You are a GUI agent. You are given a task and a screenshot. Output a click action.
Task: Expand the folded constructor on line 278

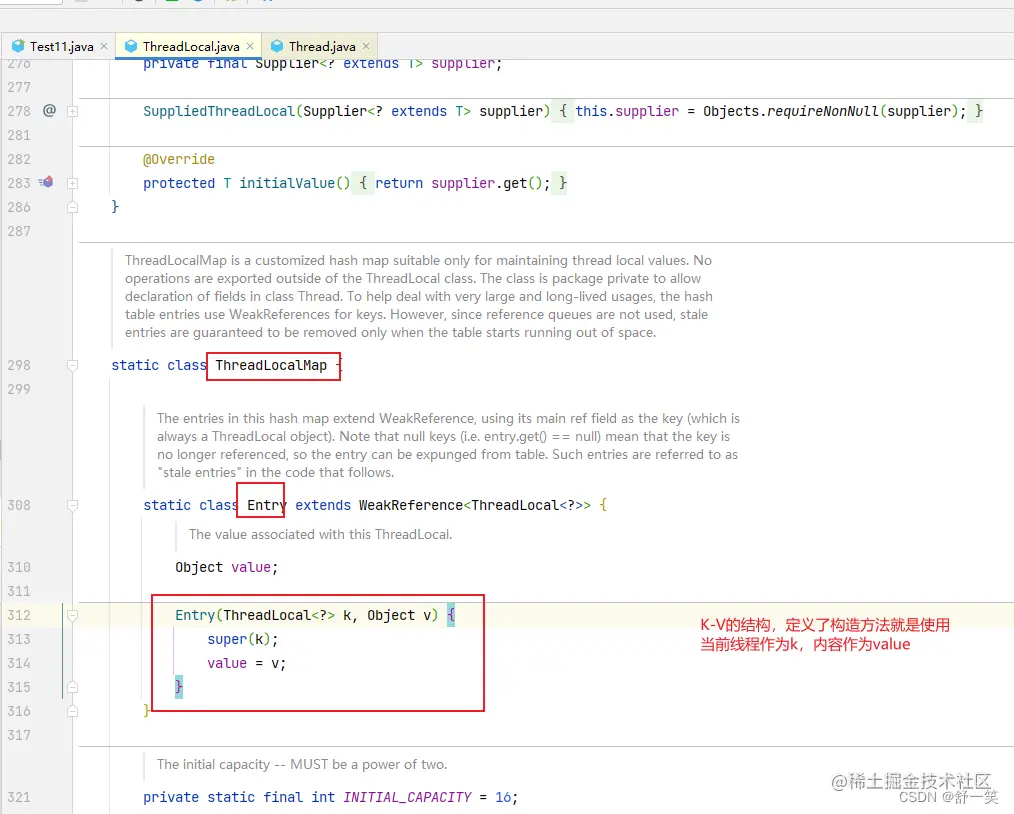tap(72, 111)
